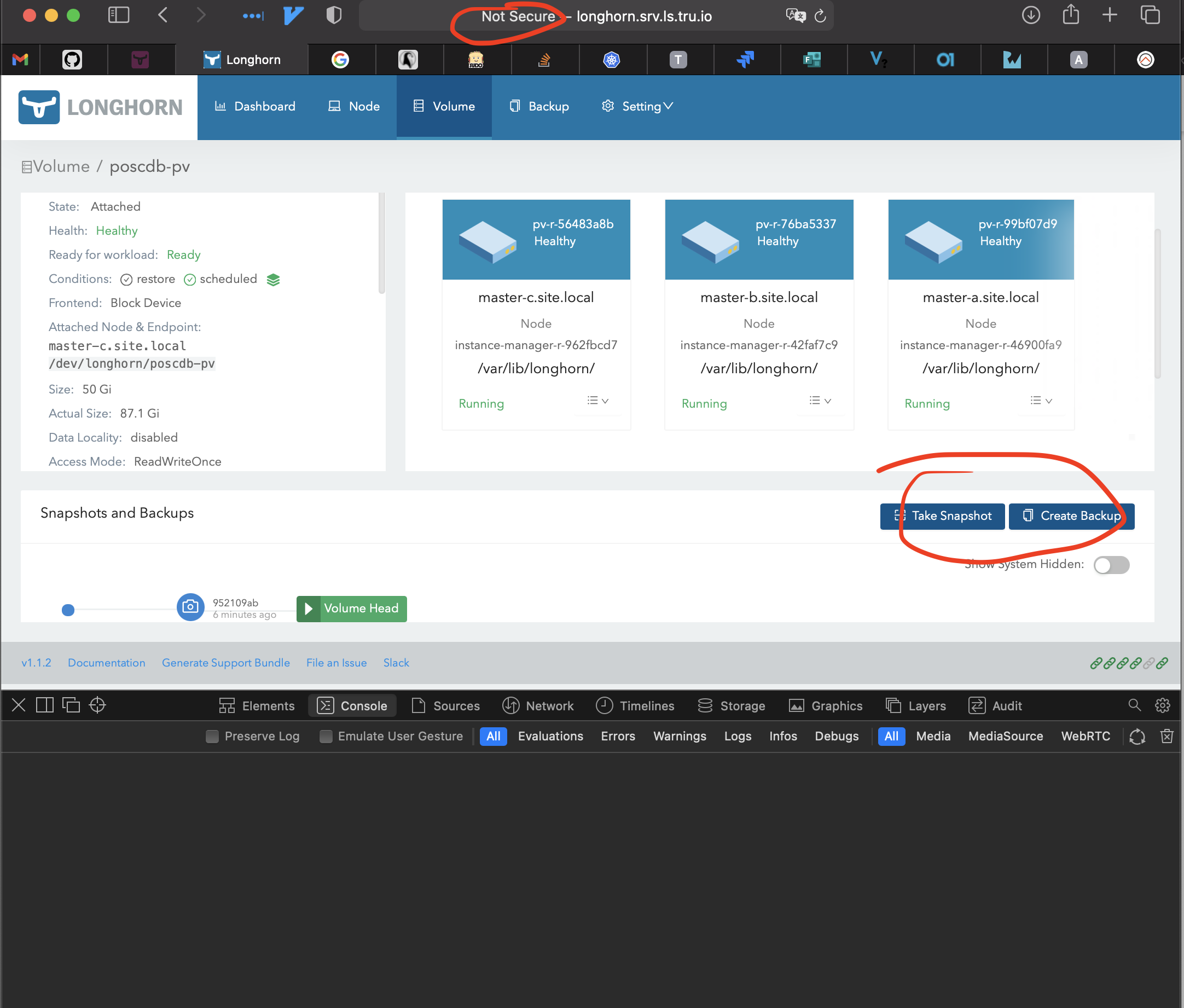The image size is (1184, 1008).
Task: Switch to the Backup section in Longhorn
Action: (x=538, y=106)
